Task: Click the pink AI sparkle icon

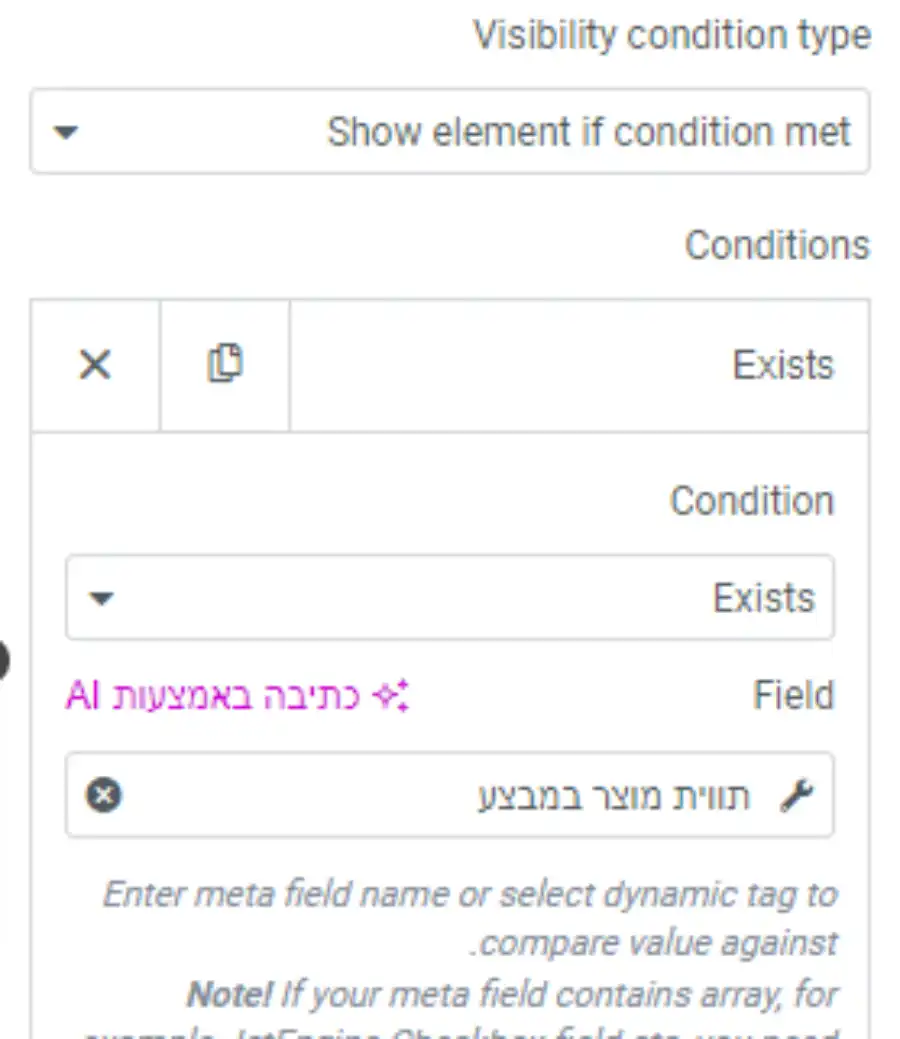Action: click(391, 696)
